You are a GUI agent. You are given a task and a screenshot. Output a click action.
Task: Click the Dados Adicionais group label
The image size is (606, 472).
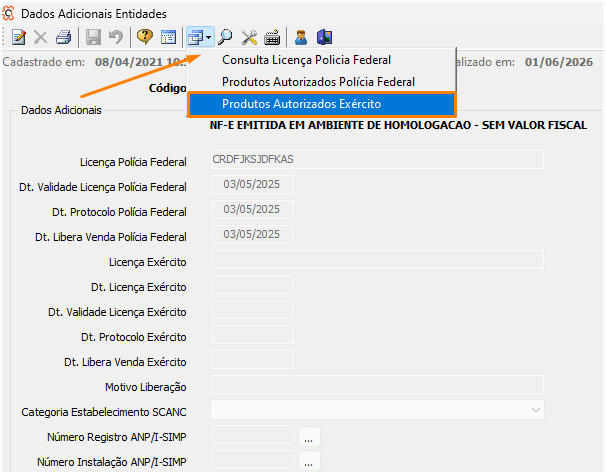pyautogui.click(x=61, y=110)
